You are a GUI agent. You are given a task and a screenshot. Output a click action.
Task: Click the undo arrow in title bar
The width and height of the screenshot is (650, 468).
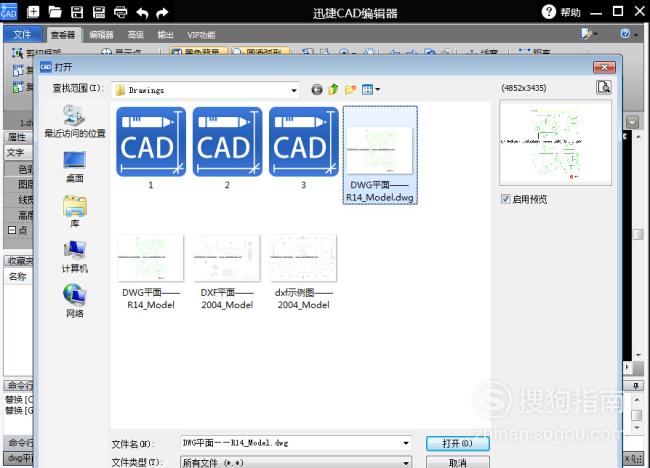pos(142,13)
